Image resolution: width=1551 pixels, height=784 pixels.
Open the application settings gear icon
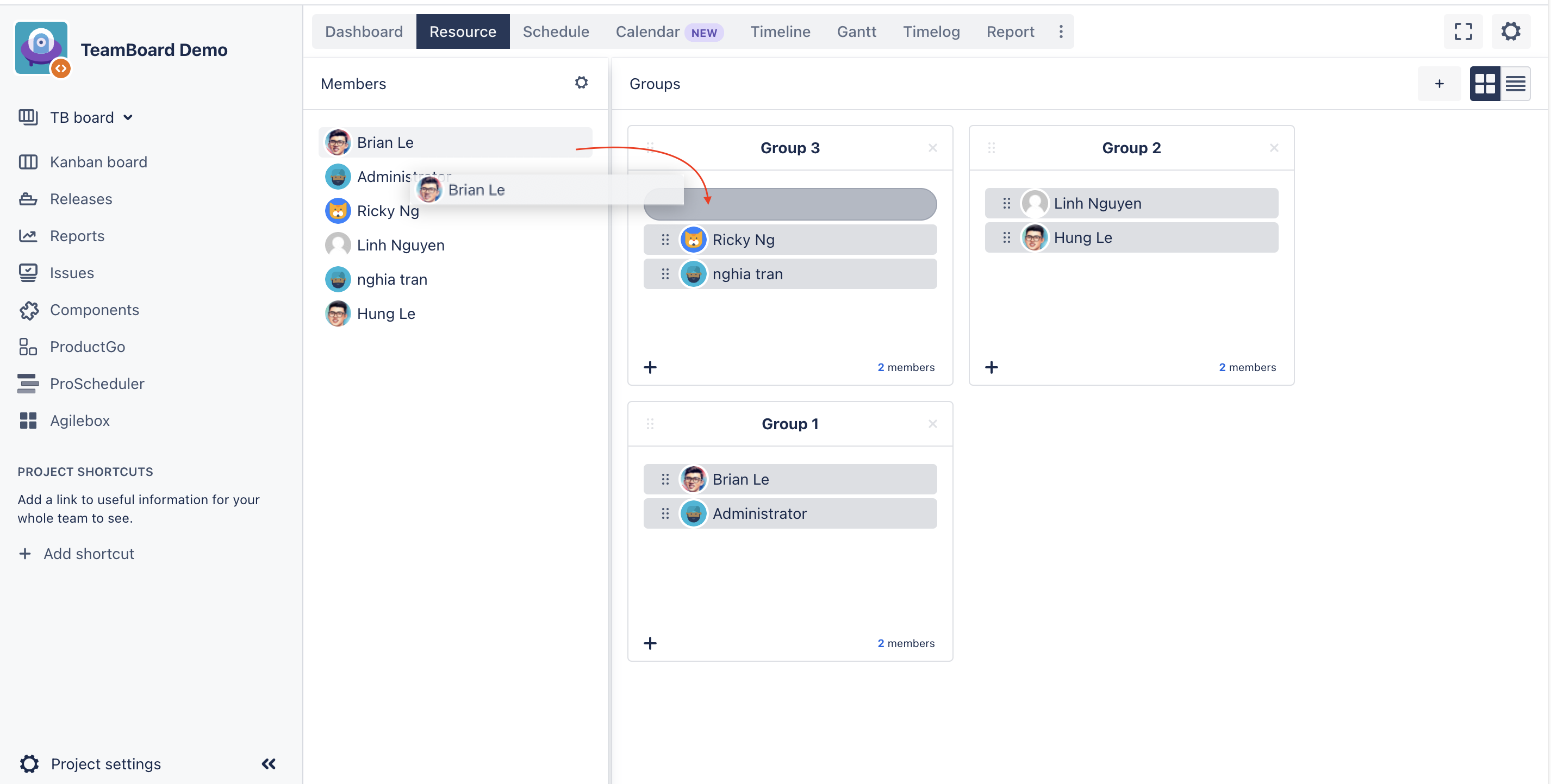1511,30
